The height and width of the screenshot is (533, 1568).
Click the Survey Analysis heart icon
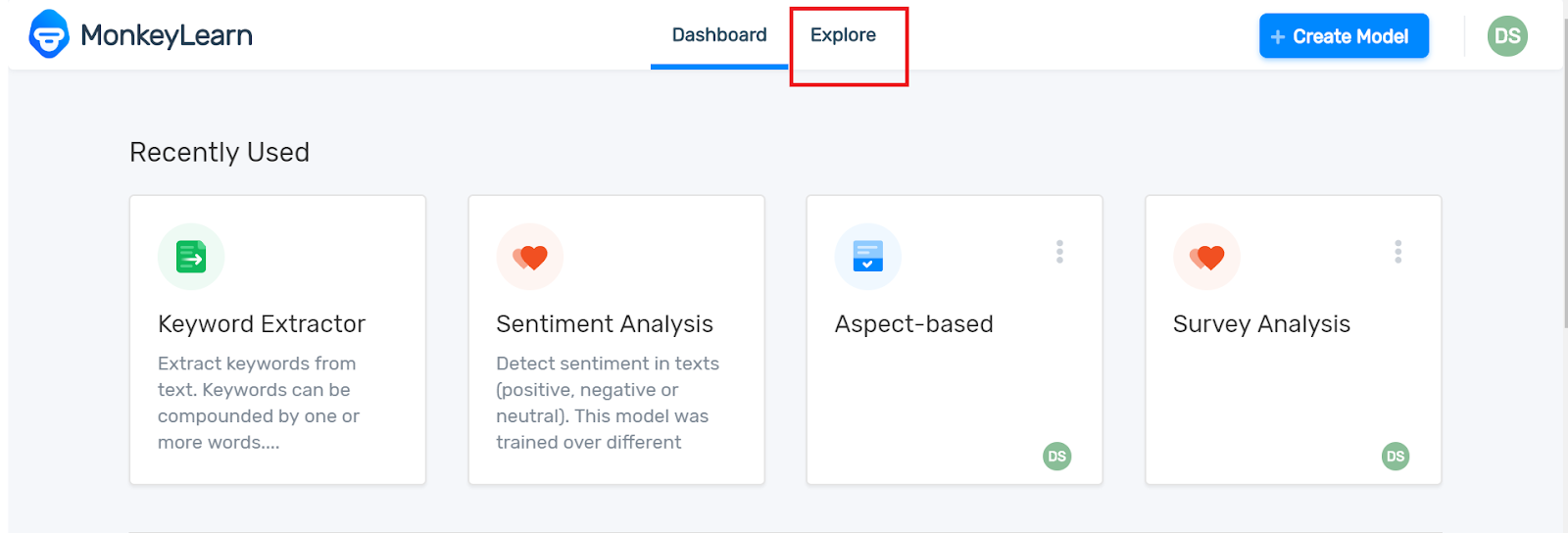1206,257
